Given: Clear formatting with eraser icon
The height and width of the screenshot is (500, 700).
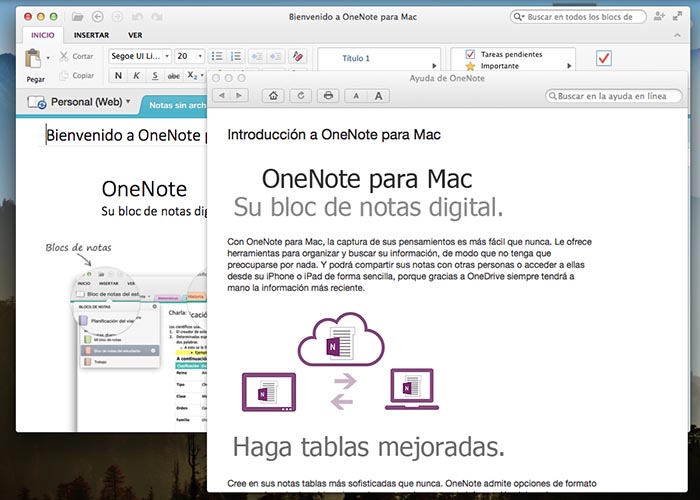Looking at the screenshot, I should pyautogui.click(x=297, y=56).
